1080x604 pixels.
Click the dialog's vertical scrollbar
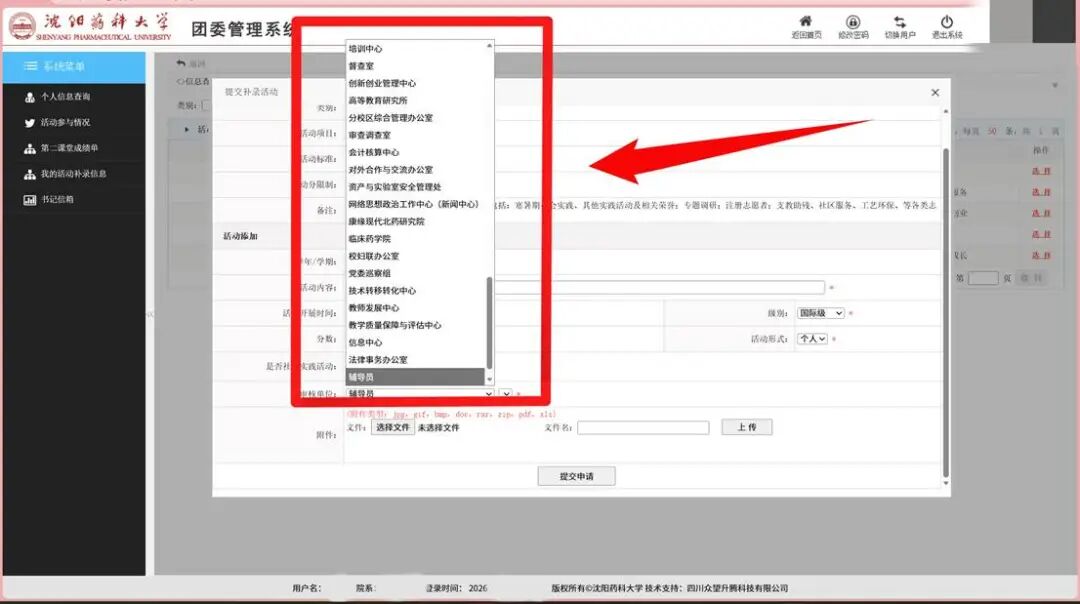click(946, 312)
